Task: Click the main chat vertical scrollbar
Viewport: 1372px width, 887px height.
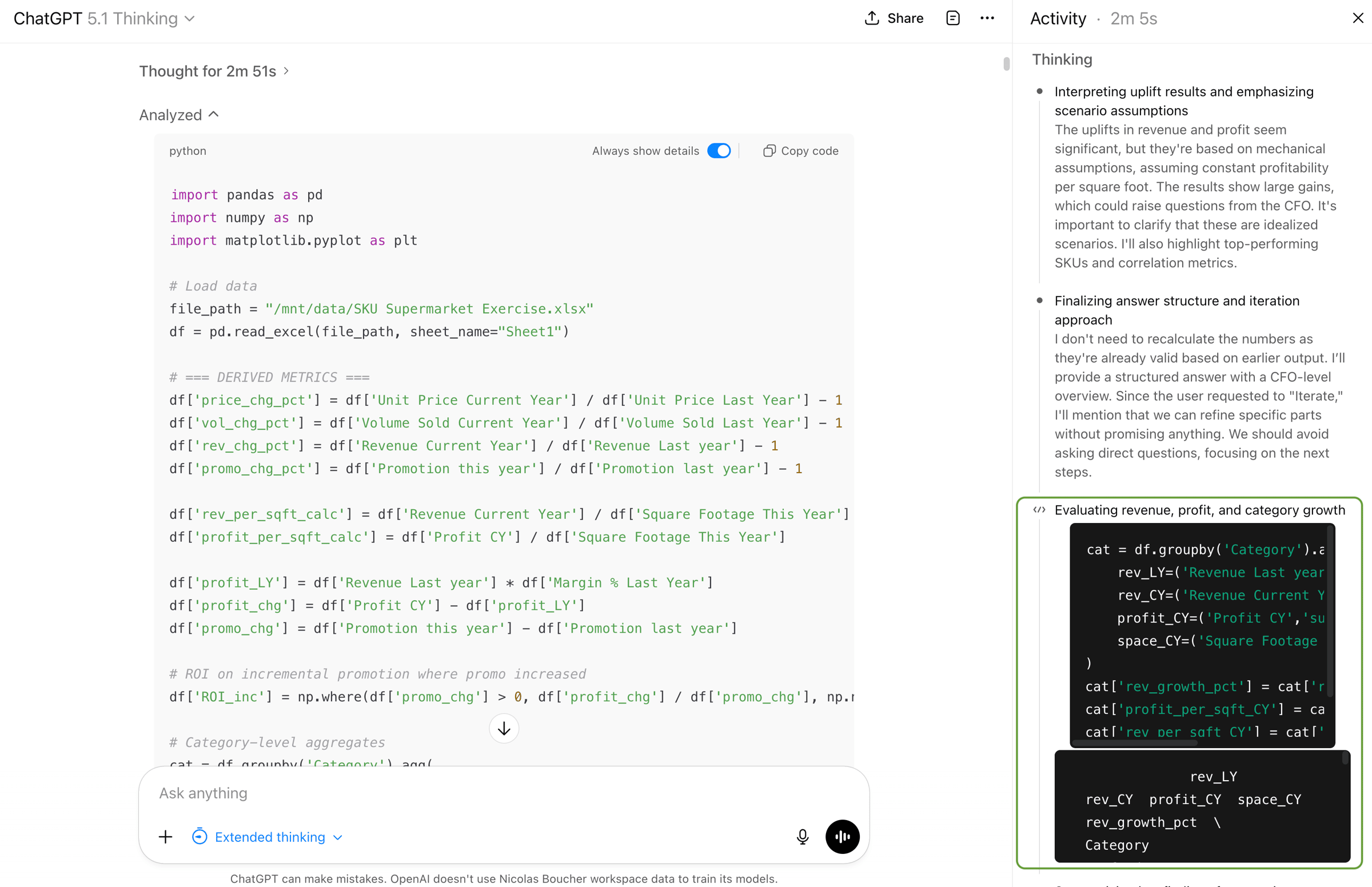Action: [x=1006, y=63]
